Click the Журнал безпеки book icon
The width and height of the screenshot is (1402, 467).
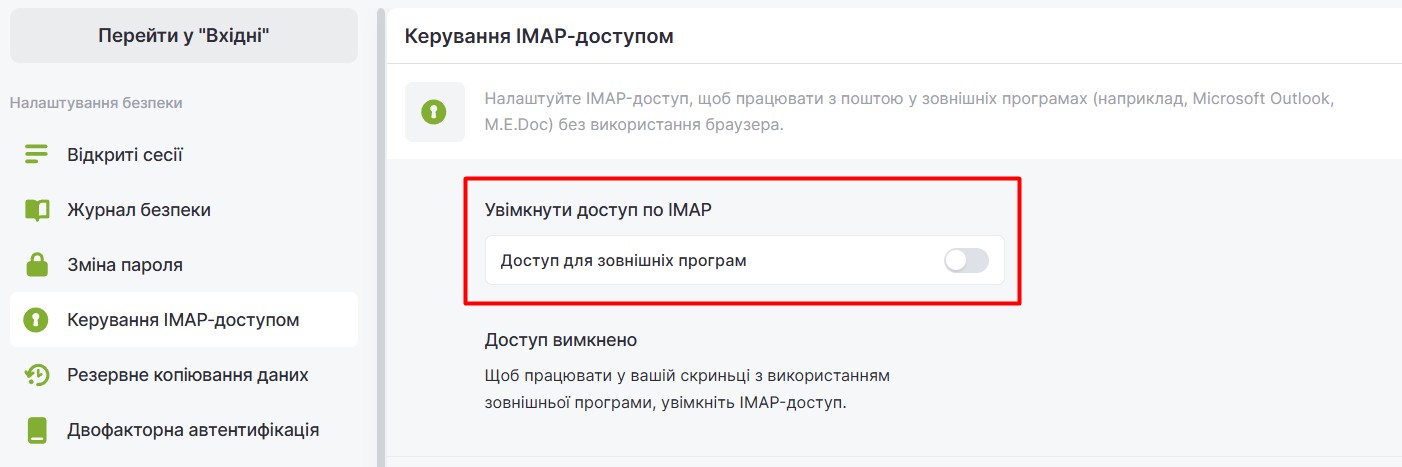(x=37, y=210)
